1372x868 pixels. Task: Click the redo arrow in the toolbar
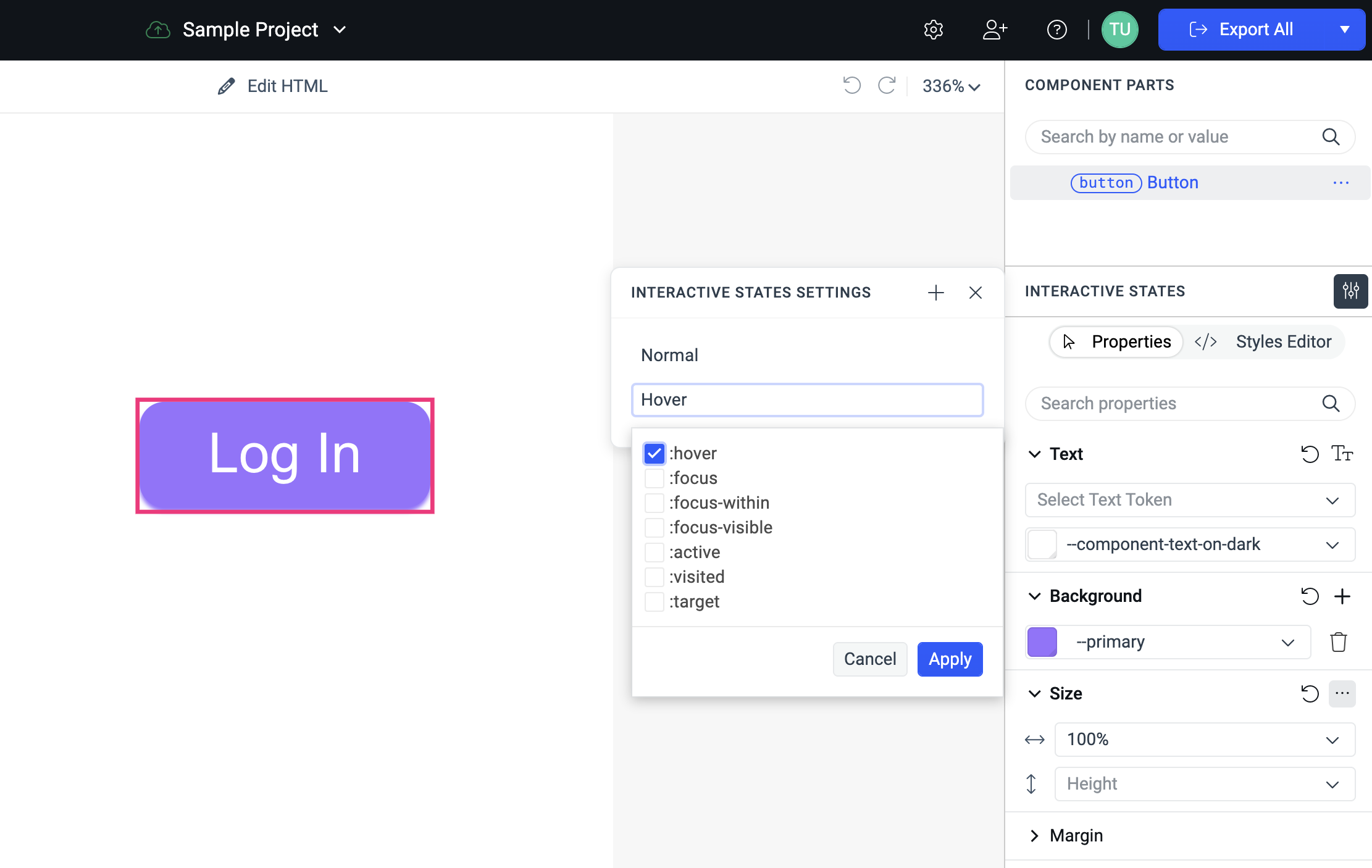(887, 85)
